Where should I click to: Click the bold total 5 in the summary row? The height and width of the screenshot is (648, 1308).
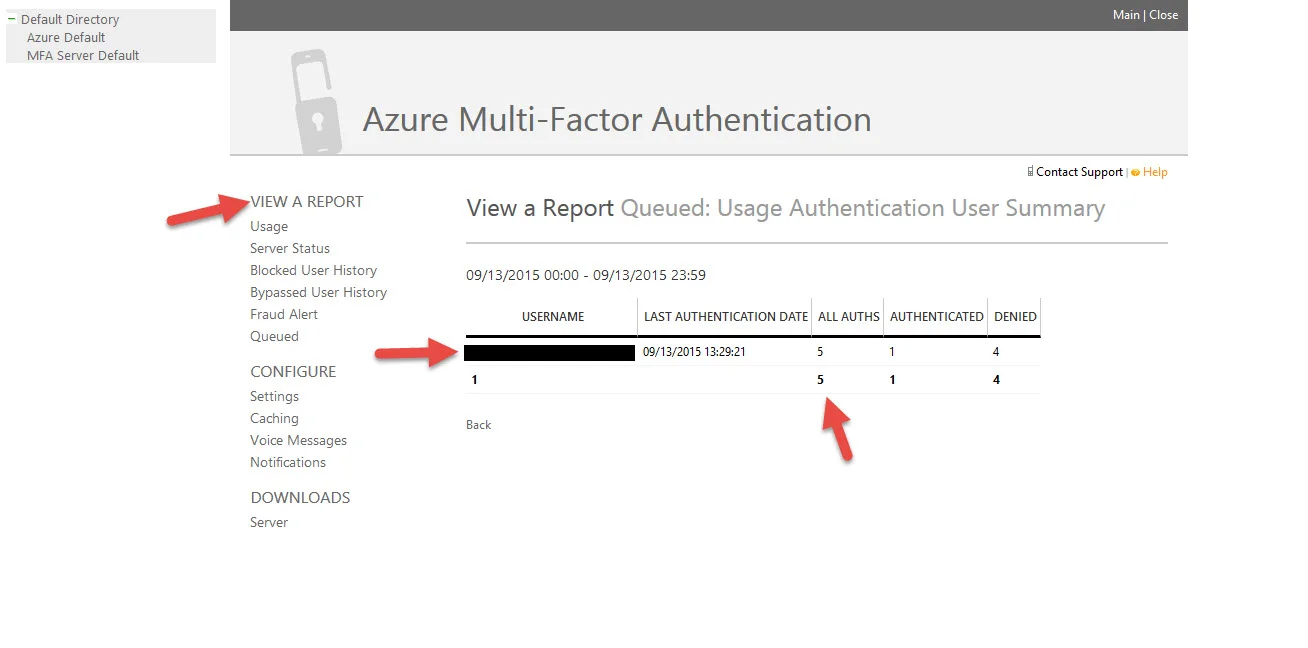(821, 380)
